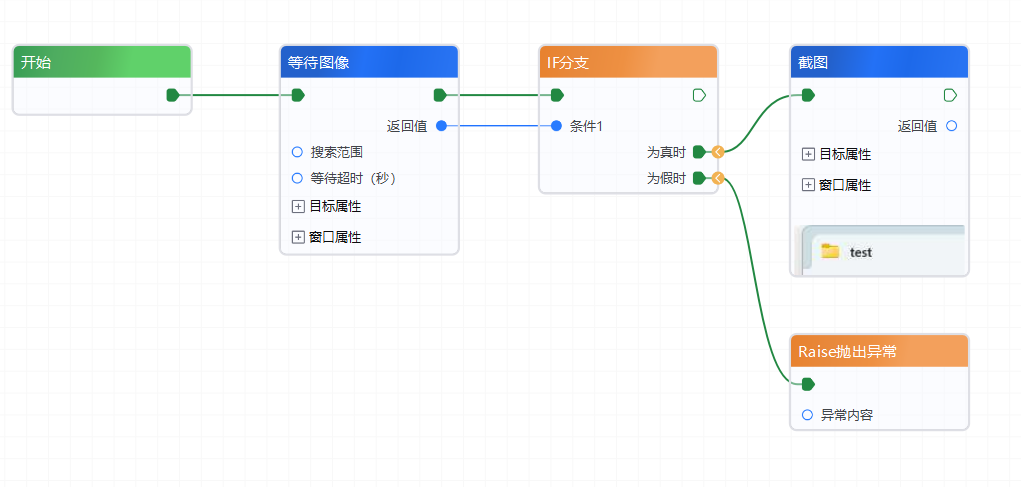The width and height of the screenshot is (1021, 487).
Task: Expand 目标属性 in the 截图 node
Action: [x=808, y=154]
